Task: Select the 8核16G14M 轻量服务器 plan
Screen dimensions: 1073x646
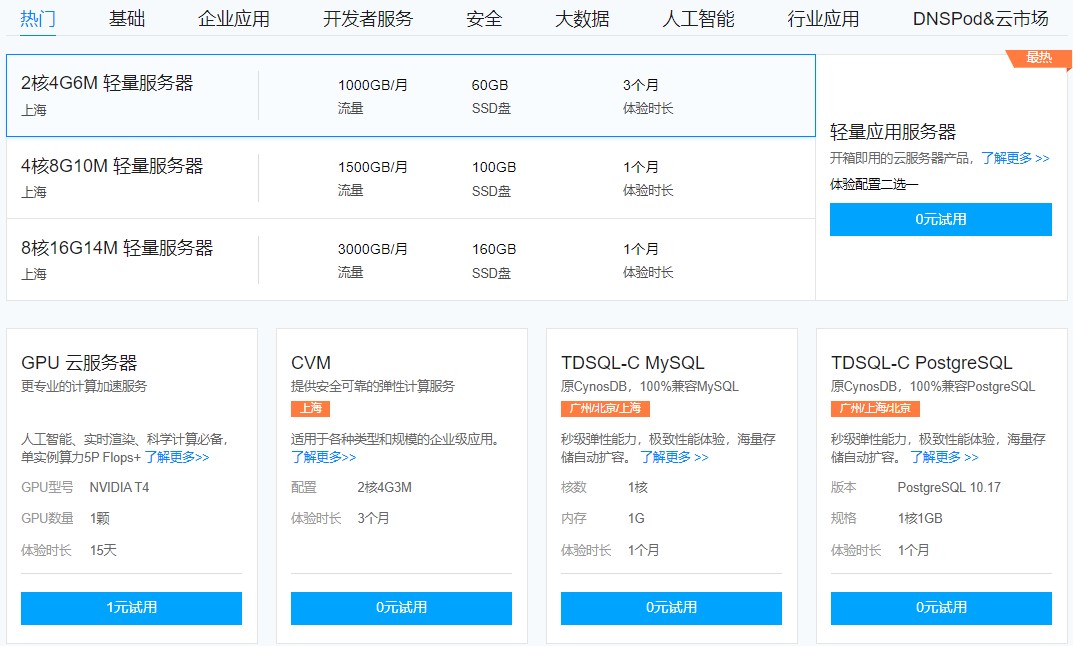Action: [410, 258]
